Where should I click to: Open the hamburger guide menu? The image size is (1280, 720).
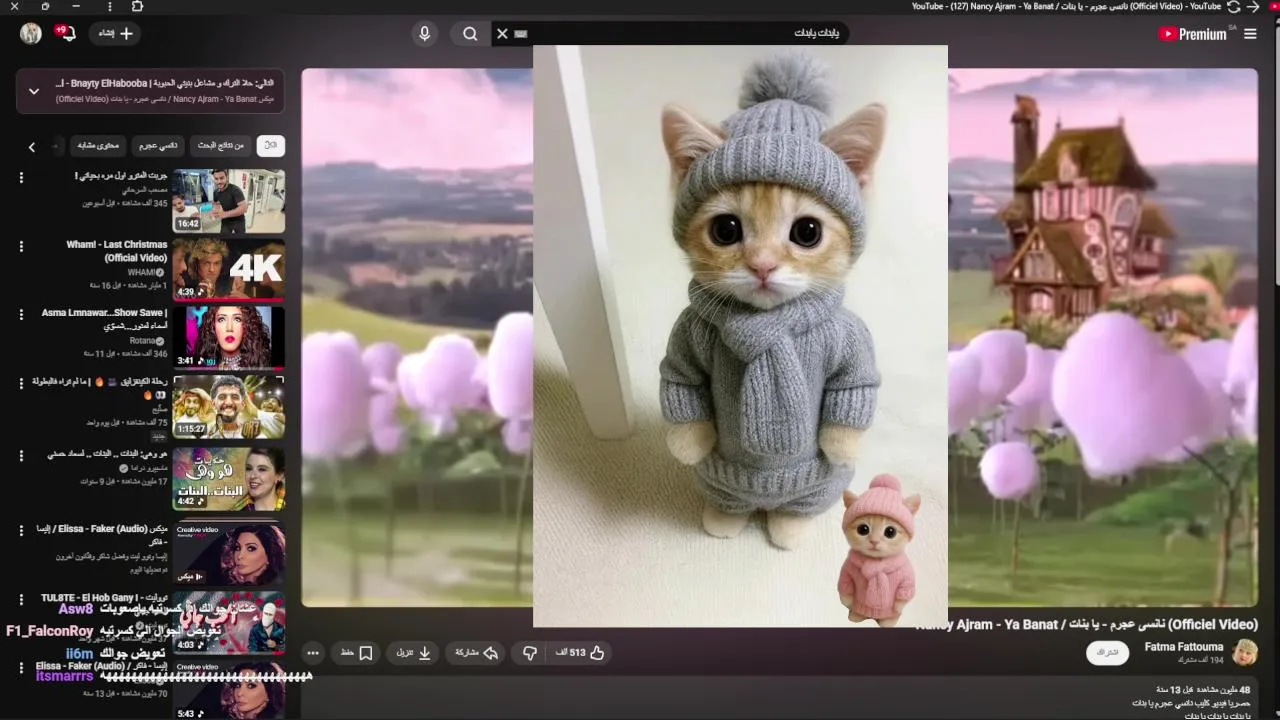[x=1250, y=34]
